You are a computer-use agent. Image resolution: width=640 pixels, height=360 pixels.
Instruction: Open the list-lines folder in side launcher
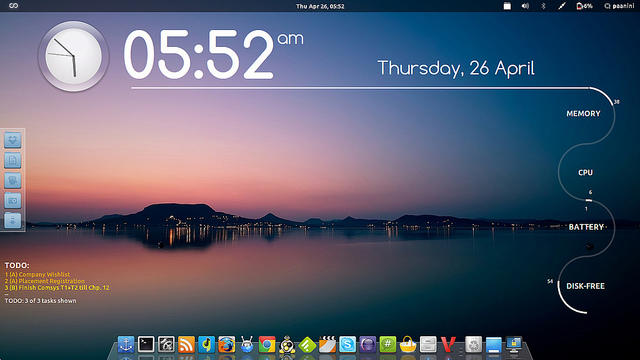pyautogui.click(x=13, y=220)
